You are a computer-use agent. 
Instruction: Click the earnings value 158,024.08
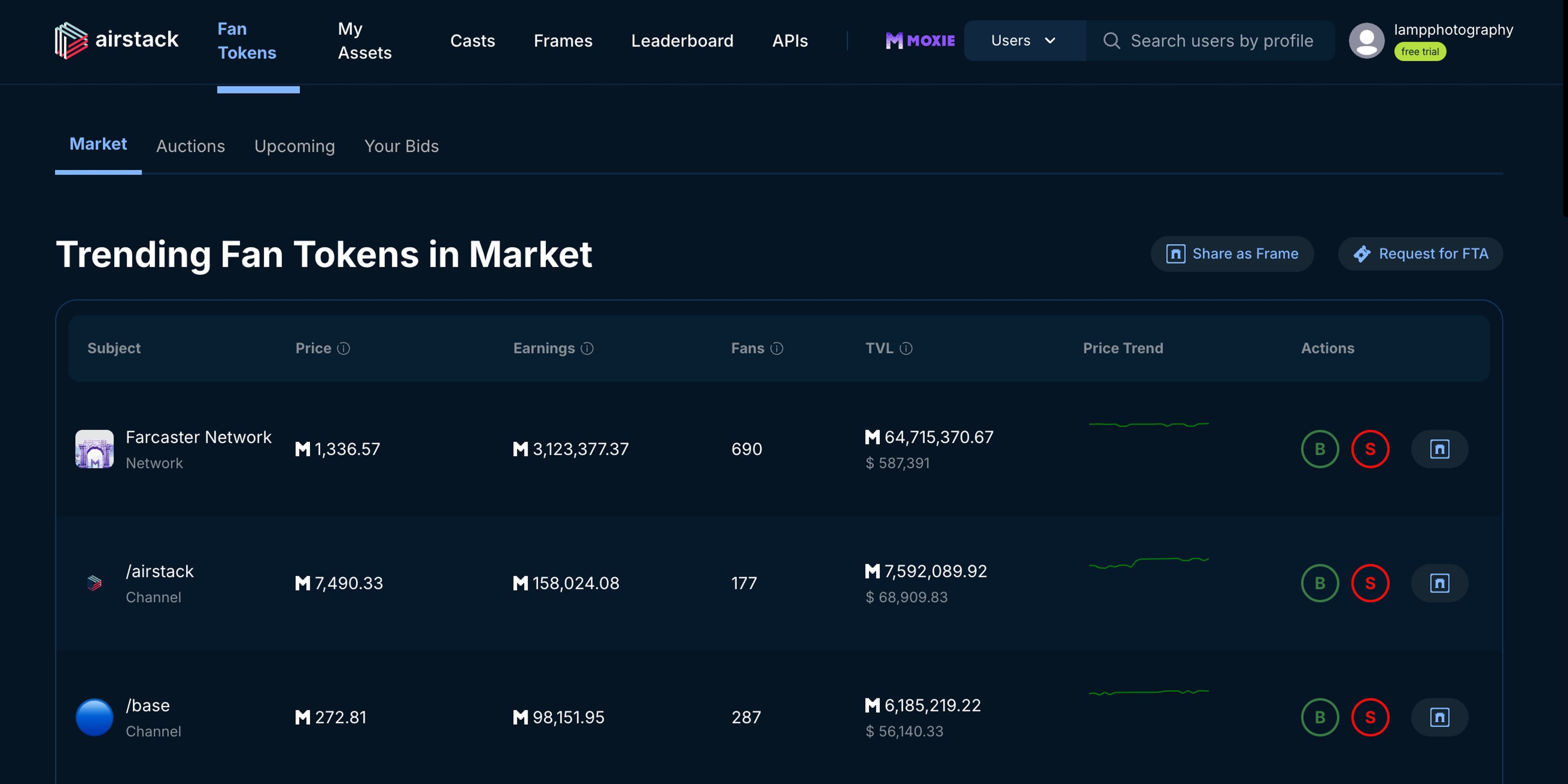coord(576,583)
